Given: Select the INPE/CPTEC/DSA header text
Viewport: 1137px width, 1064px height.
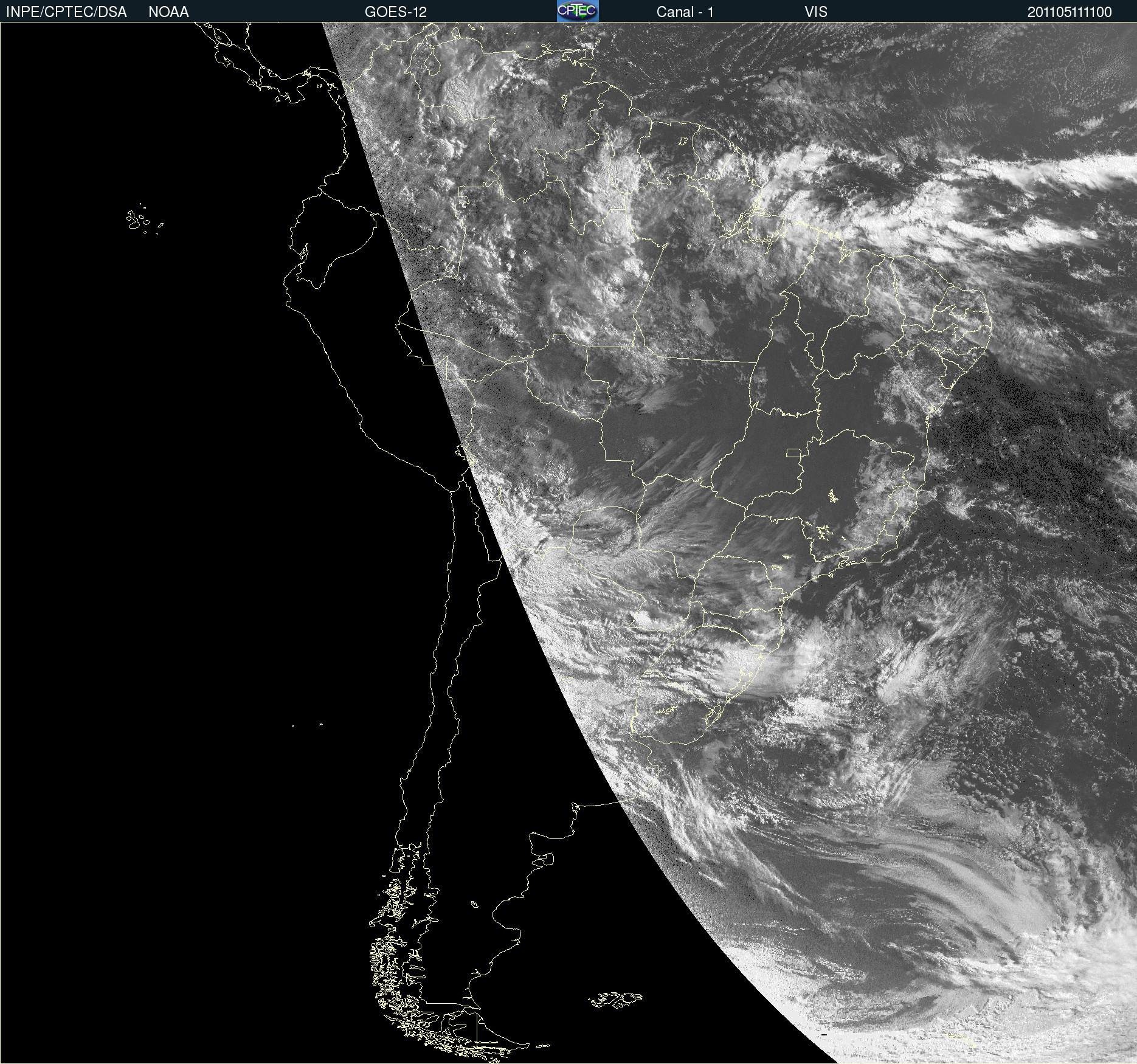Looking at the screenshot, I should [66, 12].
